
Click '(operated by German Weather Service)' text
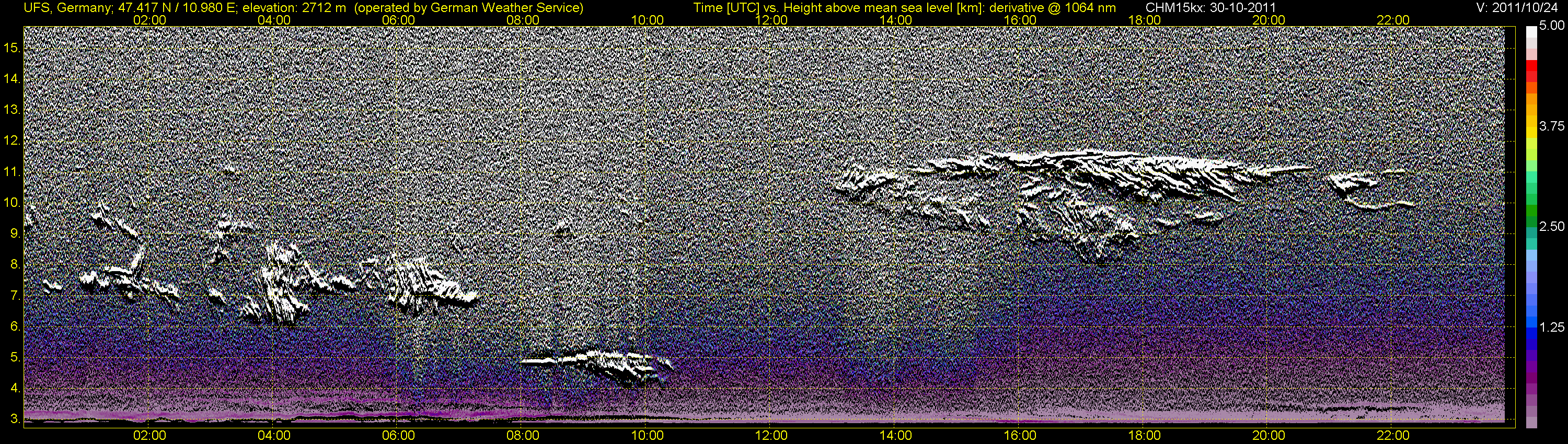click(468, 8)
